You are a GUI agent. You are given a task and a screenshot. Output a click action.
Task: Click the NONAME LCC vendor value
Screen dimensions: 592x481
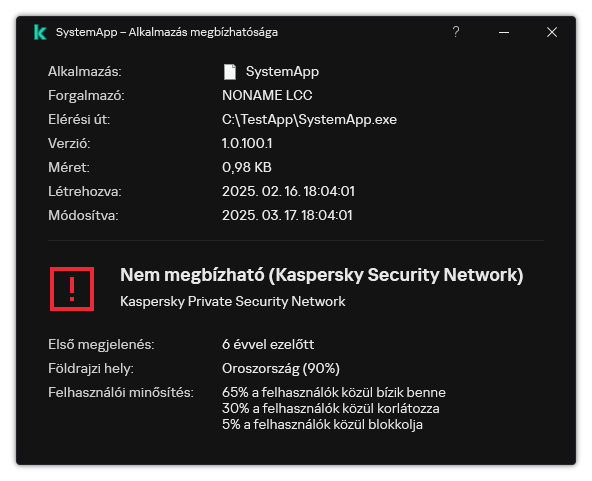click(x=267, y=96)
